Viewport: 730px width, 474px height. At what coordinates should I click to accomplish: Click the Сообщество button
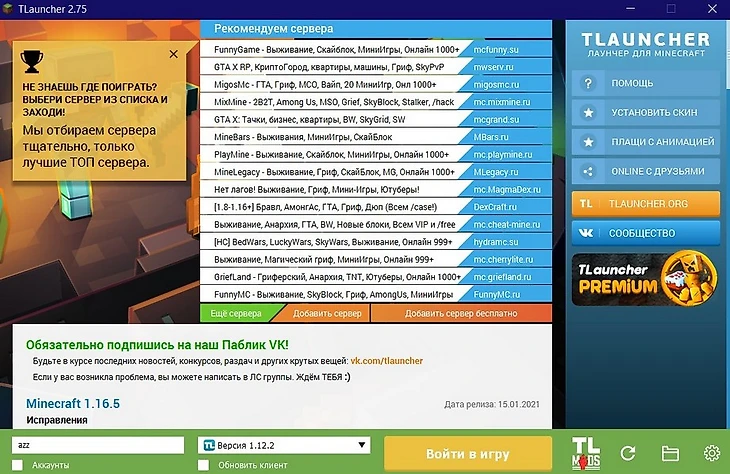pos(646,233)
